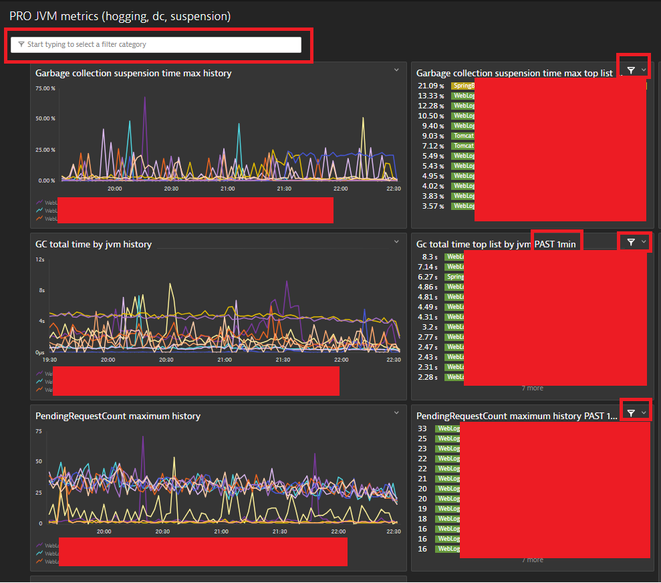Open PendingRequestCount maximum history tile chevron
The height and width of the screenshot is (583, 661).
pyautogui.click(x=397, y=413)
